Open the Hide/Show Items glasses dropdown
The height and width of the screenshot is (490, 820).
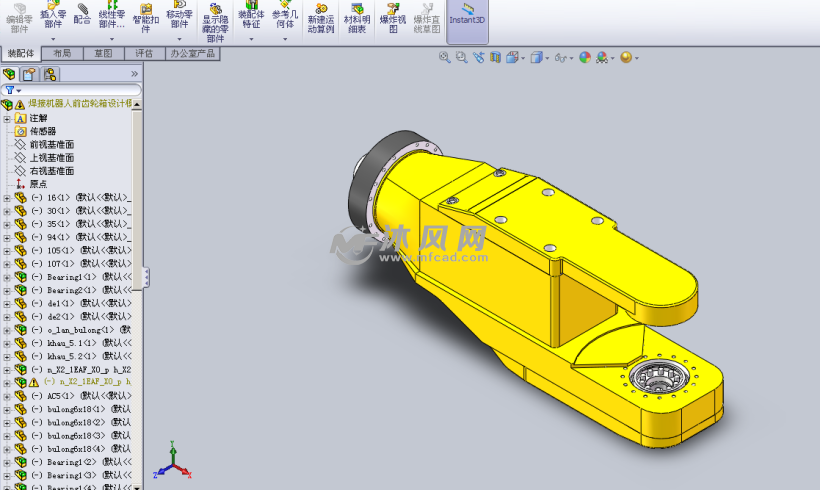[563, 58]
